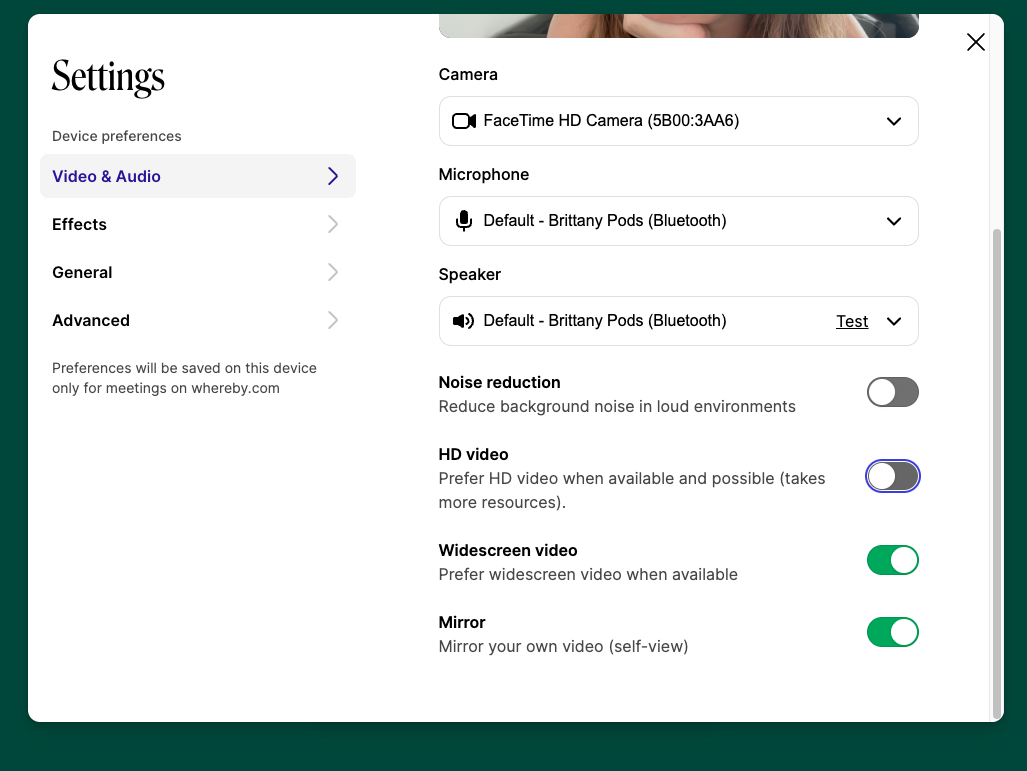The width and height of the screenshot is (1027, 771).
Task: Enable the Noise reduction toggle
Action: click(892, 392)
